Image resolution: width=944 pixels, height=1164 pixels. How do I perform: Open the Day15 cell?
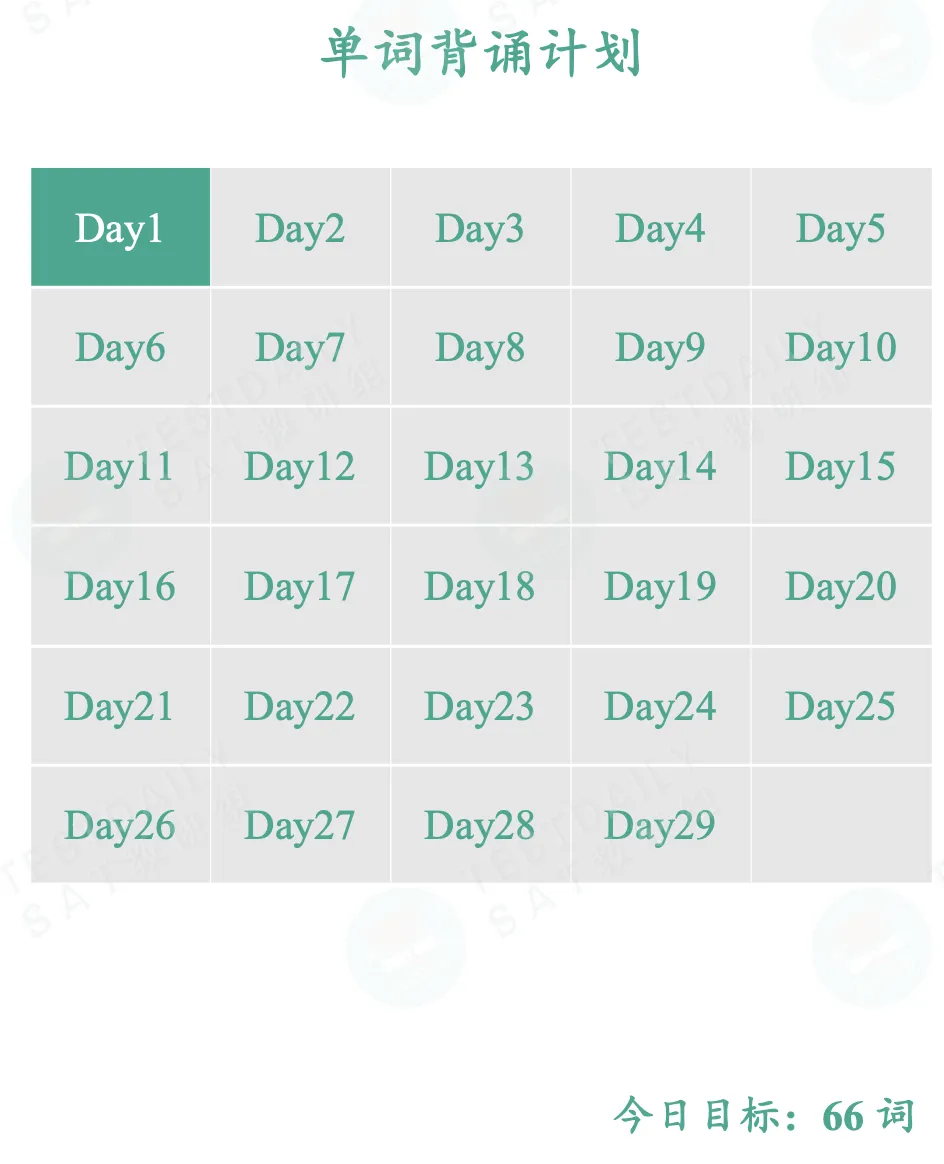tap(841, 466)
